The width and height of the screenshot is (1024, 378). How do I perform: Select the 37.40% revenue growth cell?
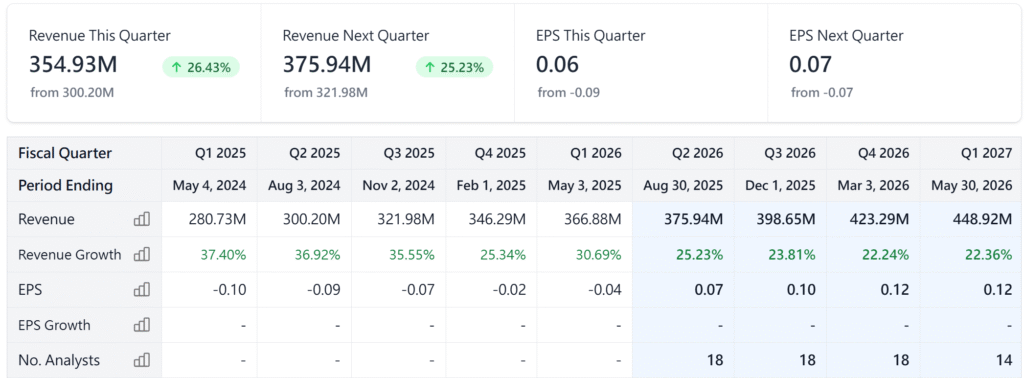click(224, 255)
